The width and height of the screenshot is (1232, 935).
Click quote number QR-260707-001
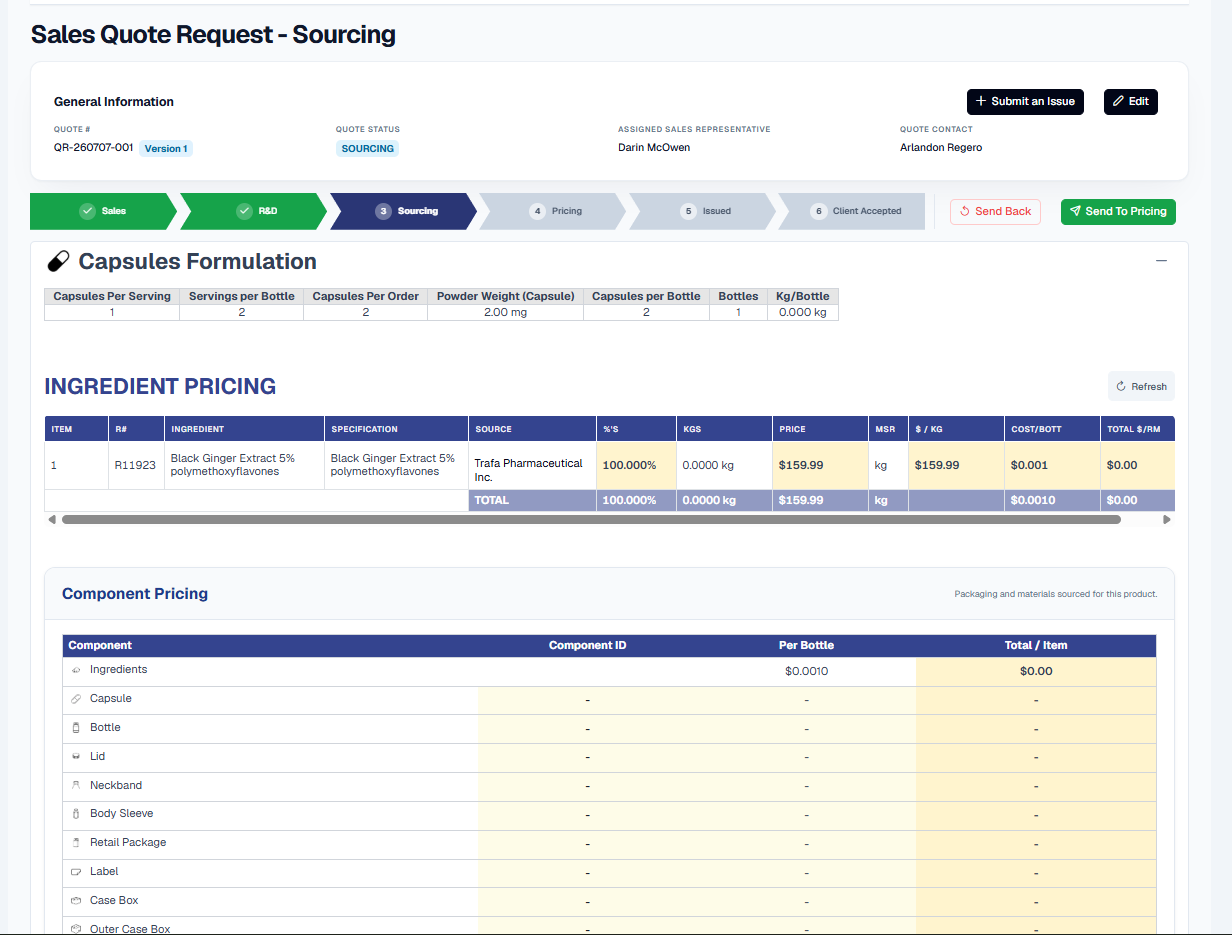[x=93, y=147]
